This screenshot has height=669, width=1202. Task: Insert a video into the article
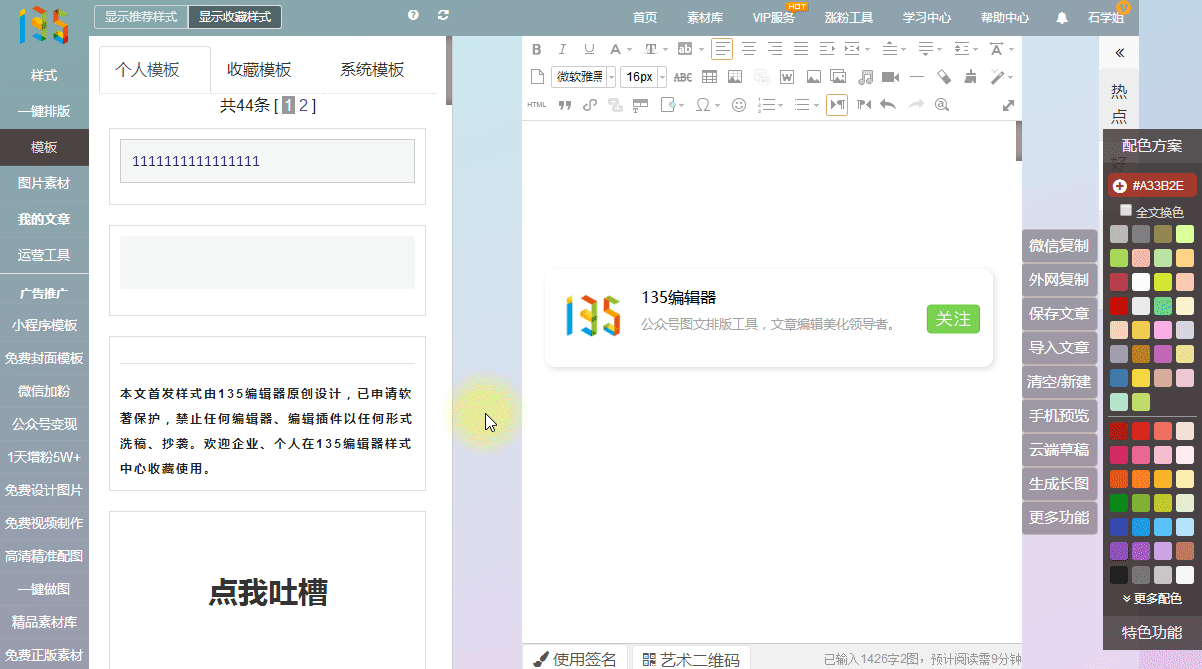[889, 77]
